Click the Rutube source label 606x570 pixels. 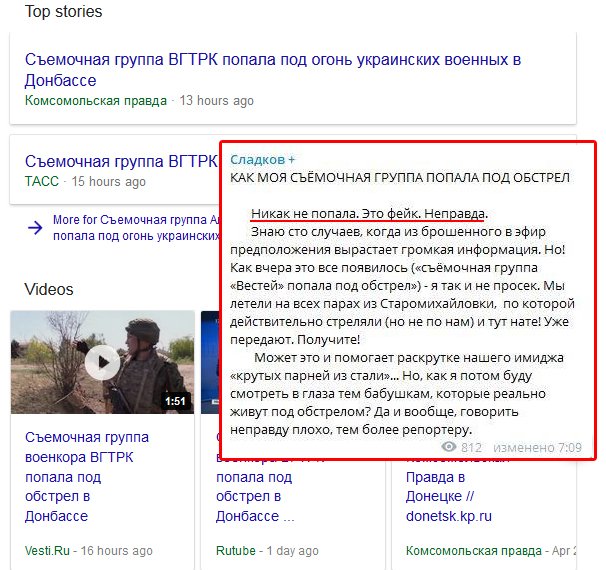point(236,551)
